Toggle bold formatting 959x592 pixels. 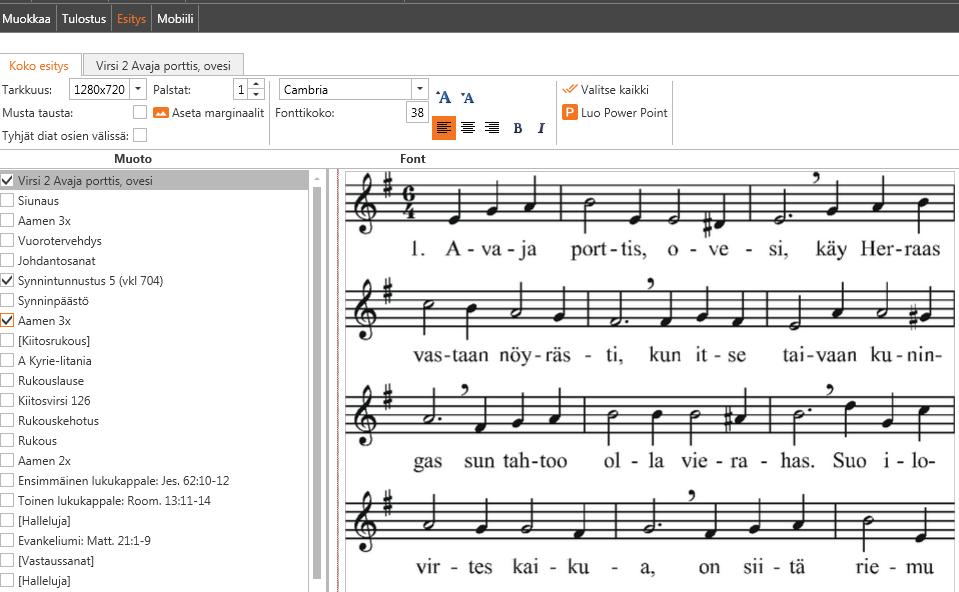[x=517, y=128]
